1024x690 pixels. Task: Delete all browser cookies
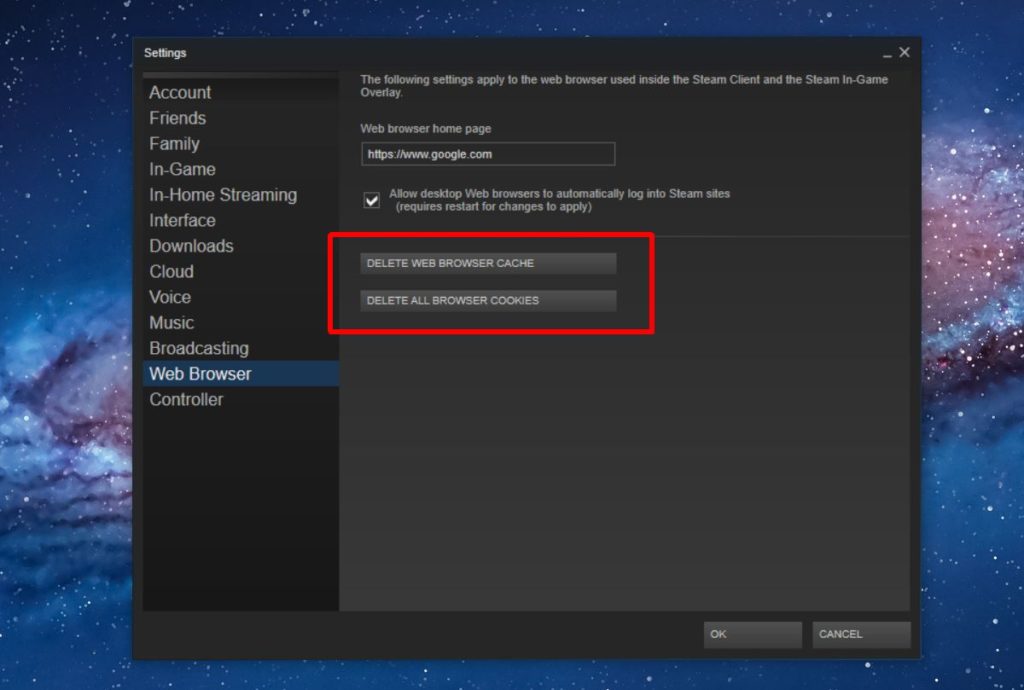(x=487, y=300)
